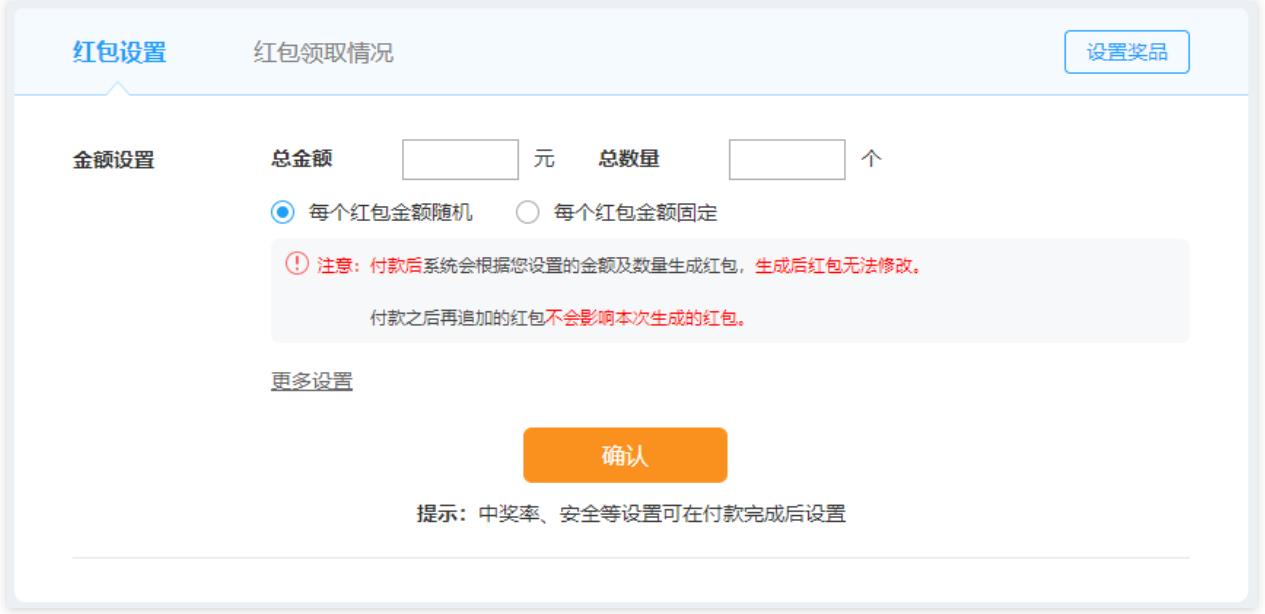Expand 更多设置 options

(x=311, y=381)
